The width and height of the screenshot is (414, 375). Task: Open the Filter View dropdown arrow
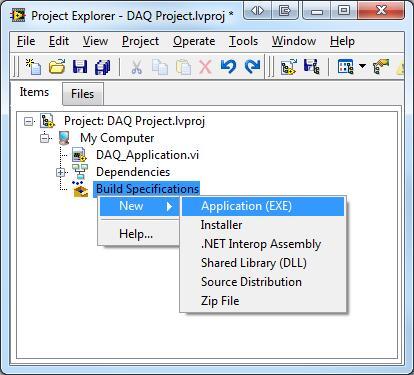pos(362,66)
